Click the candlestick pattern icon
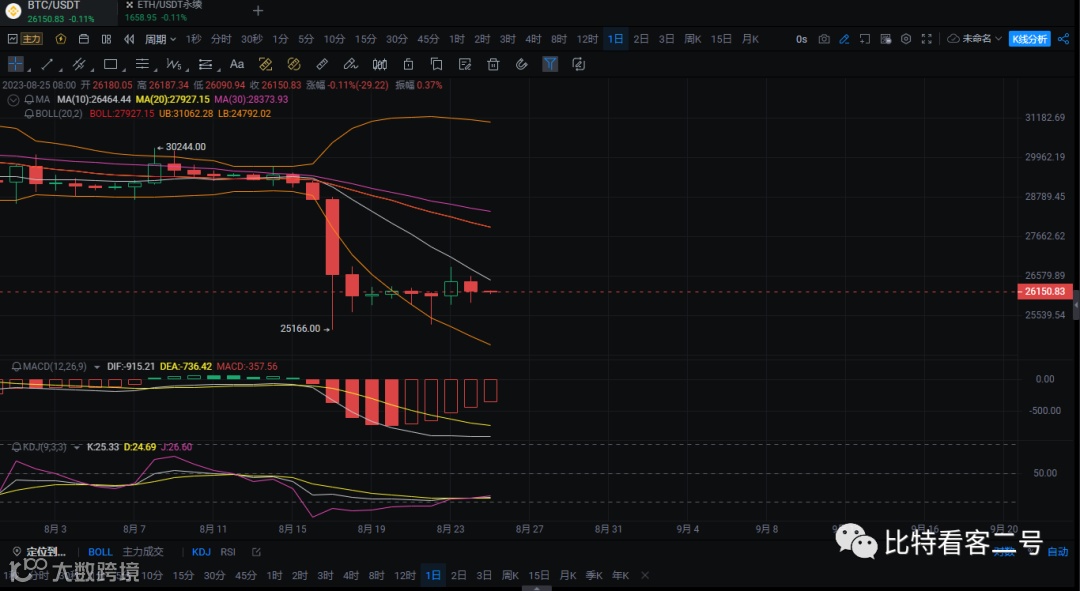 coord(380,65)
